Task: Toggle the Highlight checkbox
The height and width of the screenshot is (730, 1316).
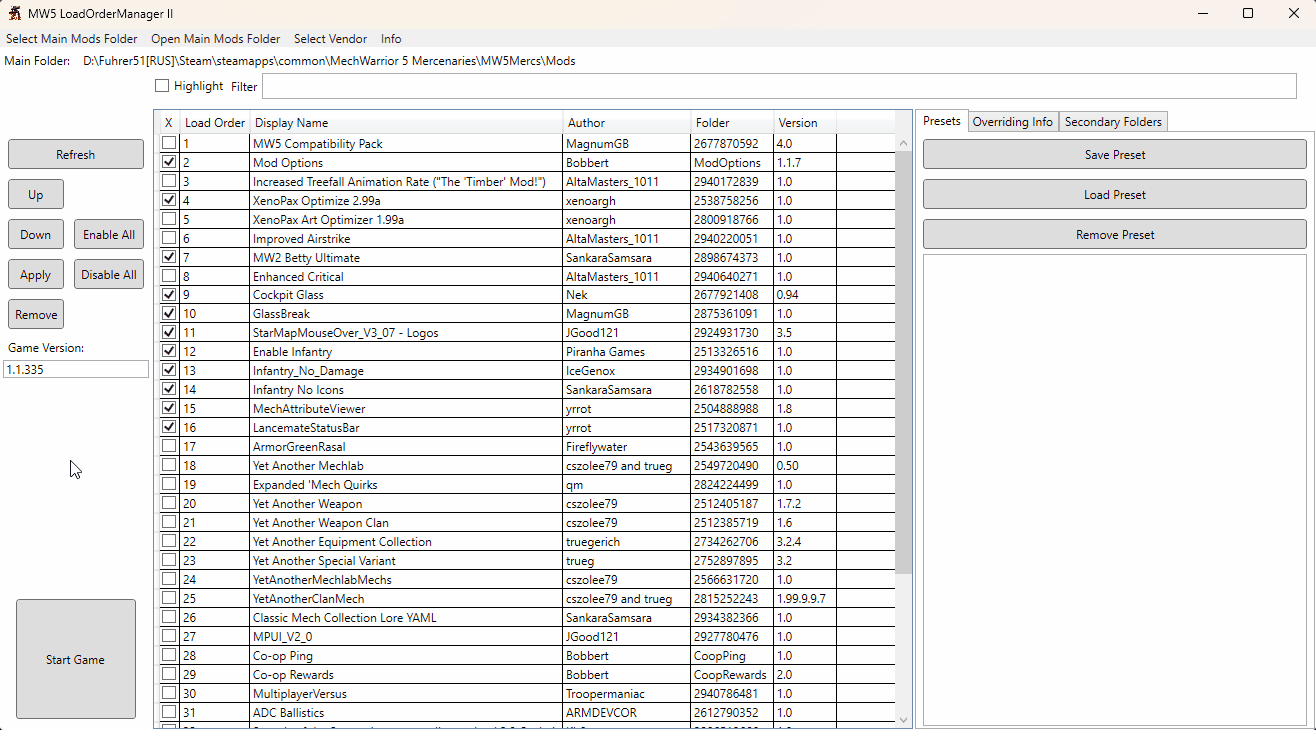Action: tap(162, 86)
